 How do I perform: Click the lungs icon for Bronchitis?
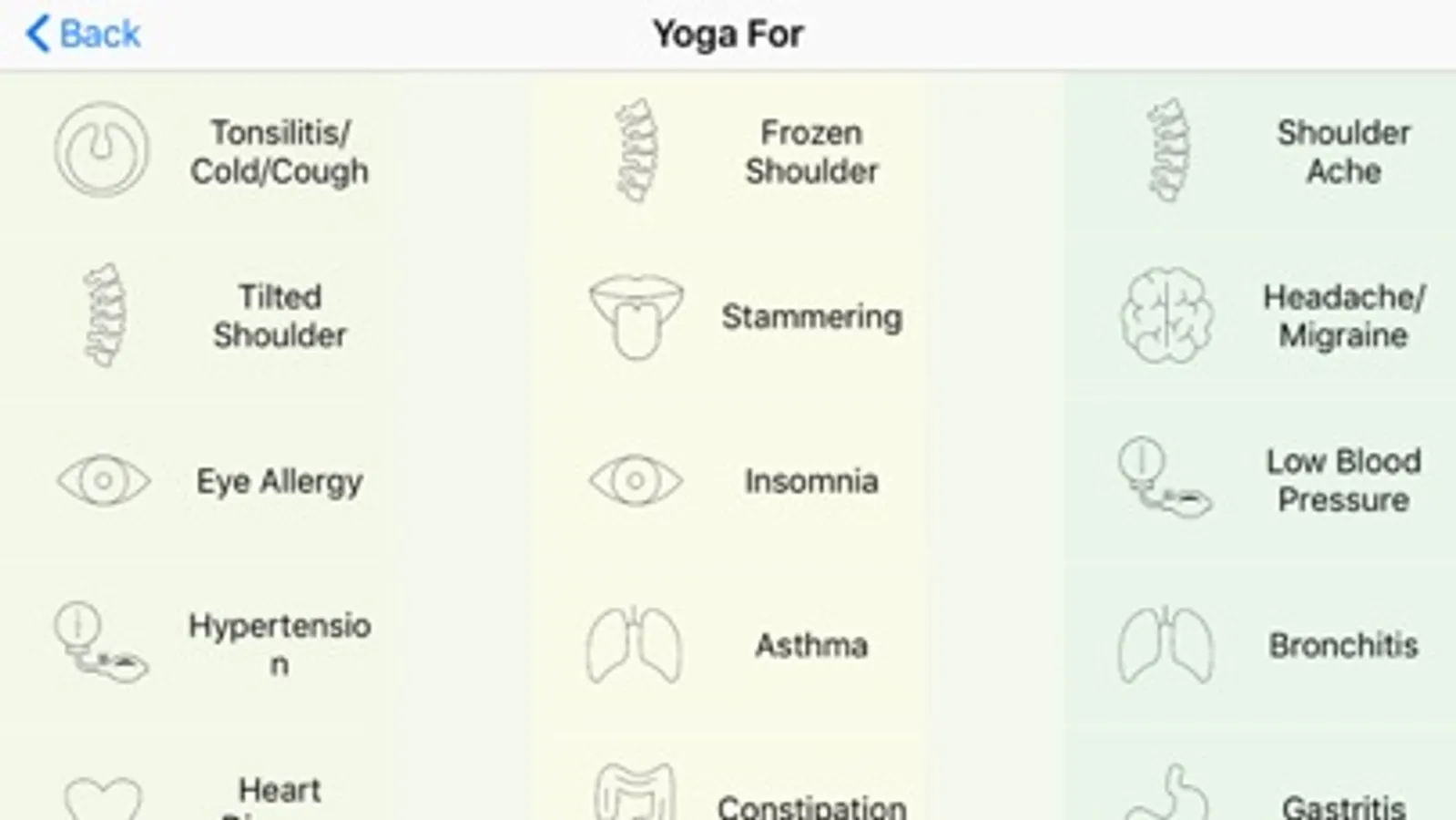coord(1166,644)
